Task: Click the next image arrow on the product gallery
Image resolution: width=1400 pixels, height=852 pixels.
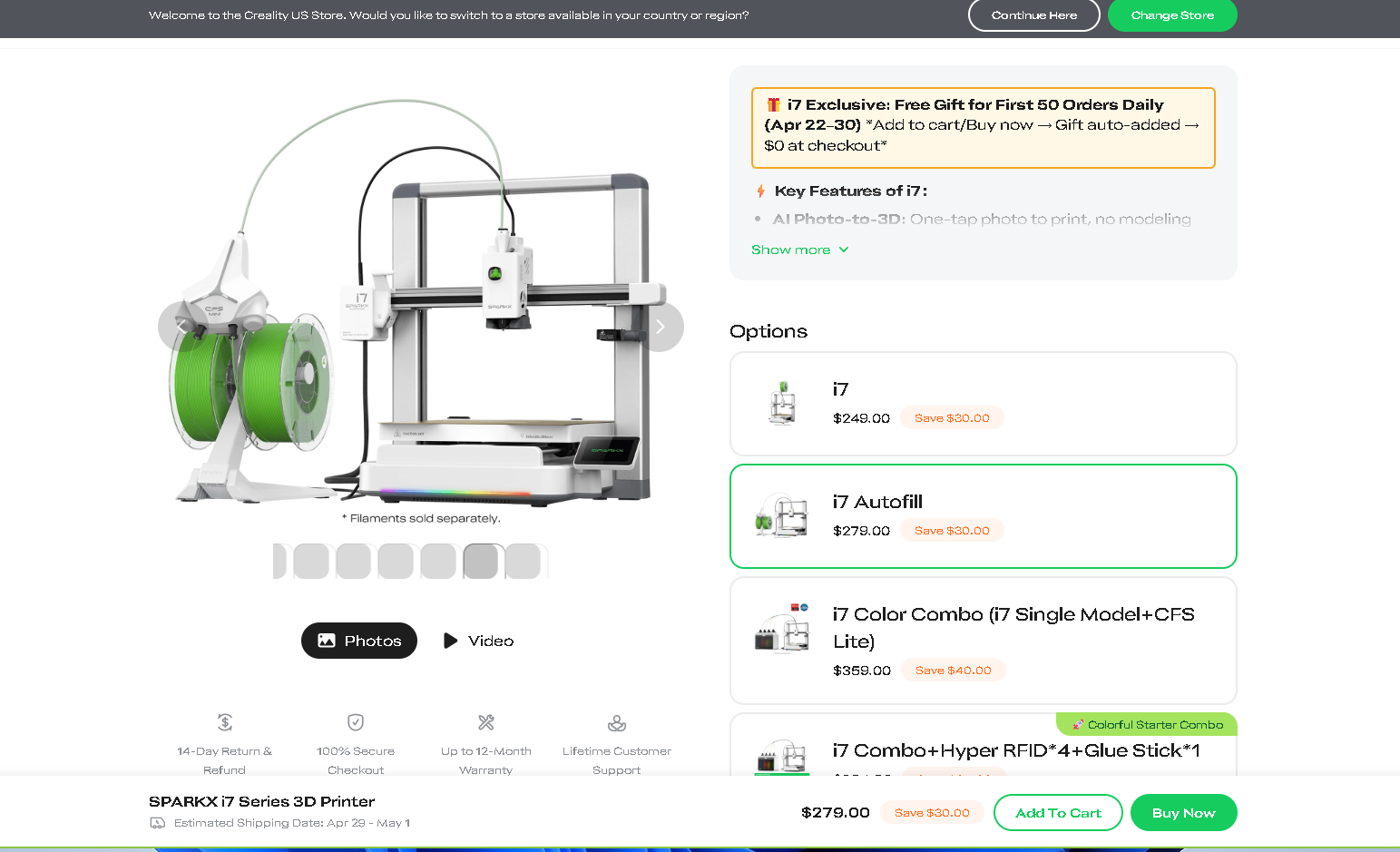Action: (660, 327)
